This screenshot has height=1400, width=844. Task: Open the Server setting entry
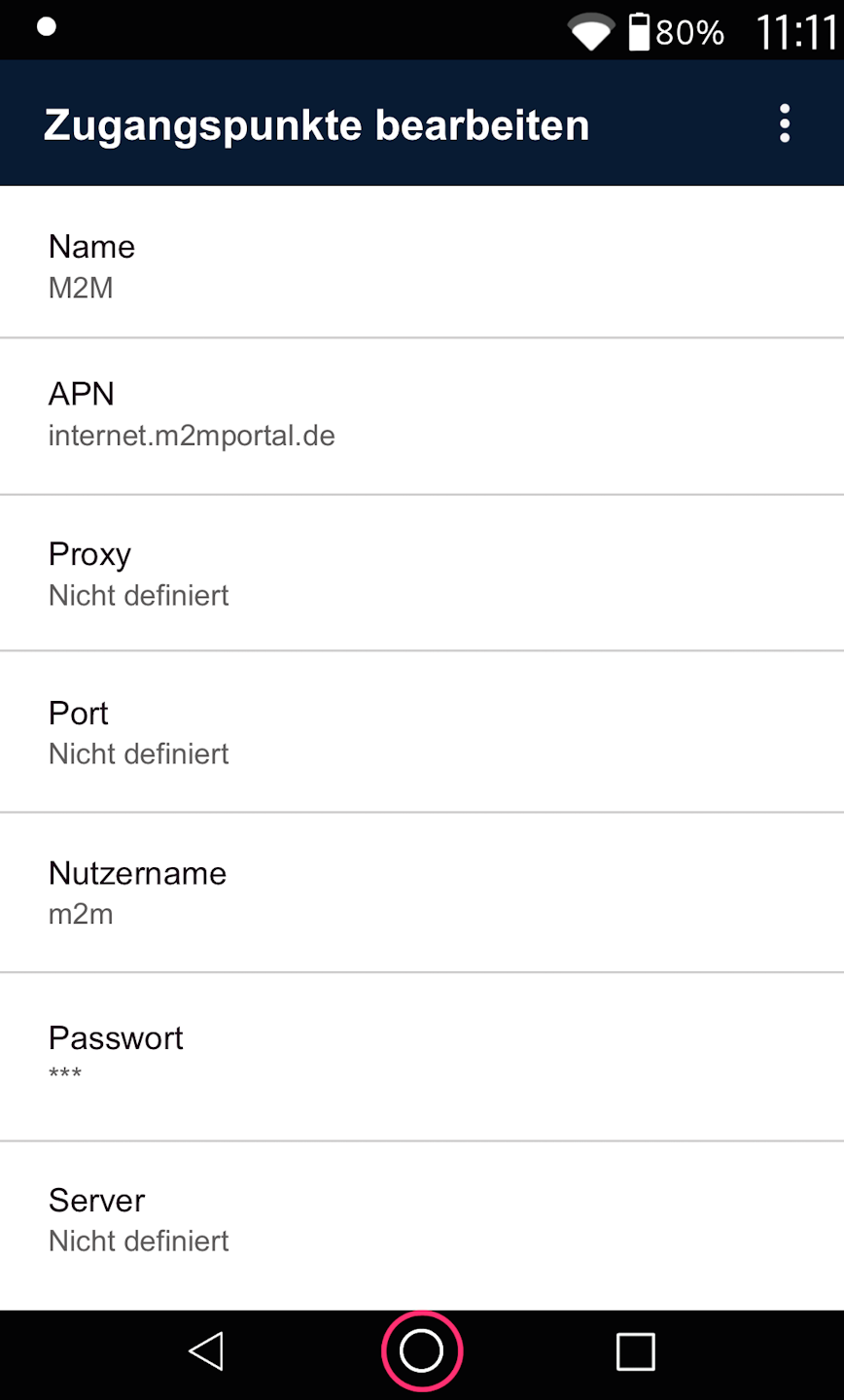point(422,1219)
